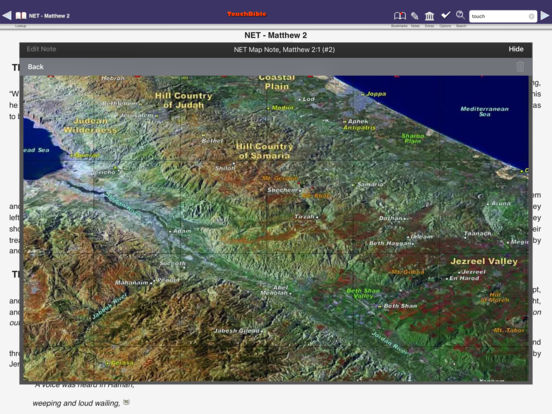Click the 'Shechem' location on map
This screenshot has height=414, width=552.
[x=284, y=190]
